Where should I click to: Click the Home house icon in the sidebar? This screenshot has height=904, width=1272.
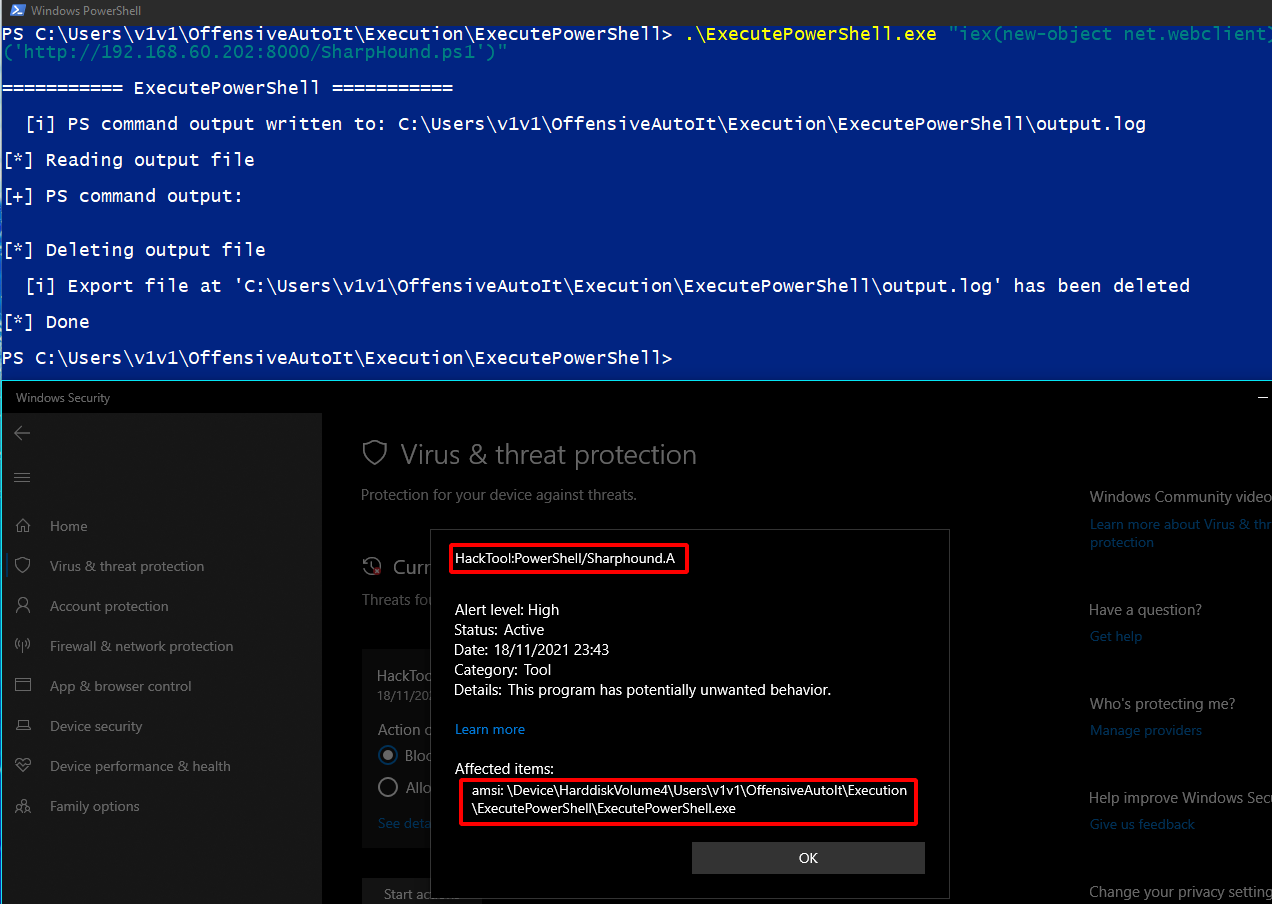23,526
